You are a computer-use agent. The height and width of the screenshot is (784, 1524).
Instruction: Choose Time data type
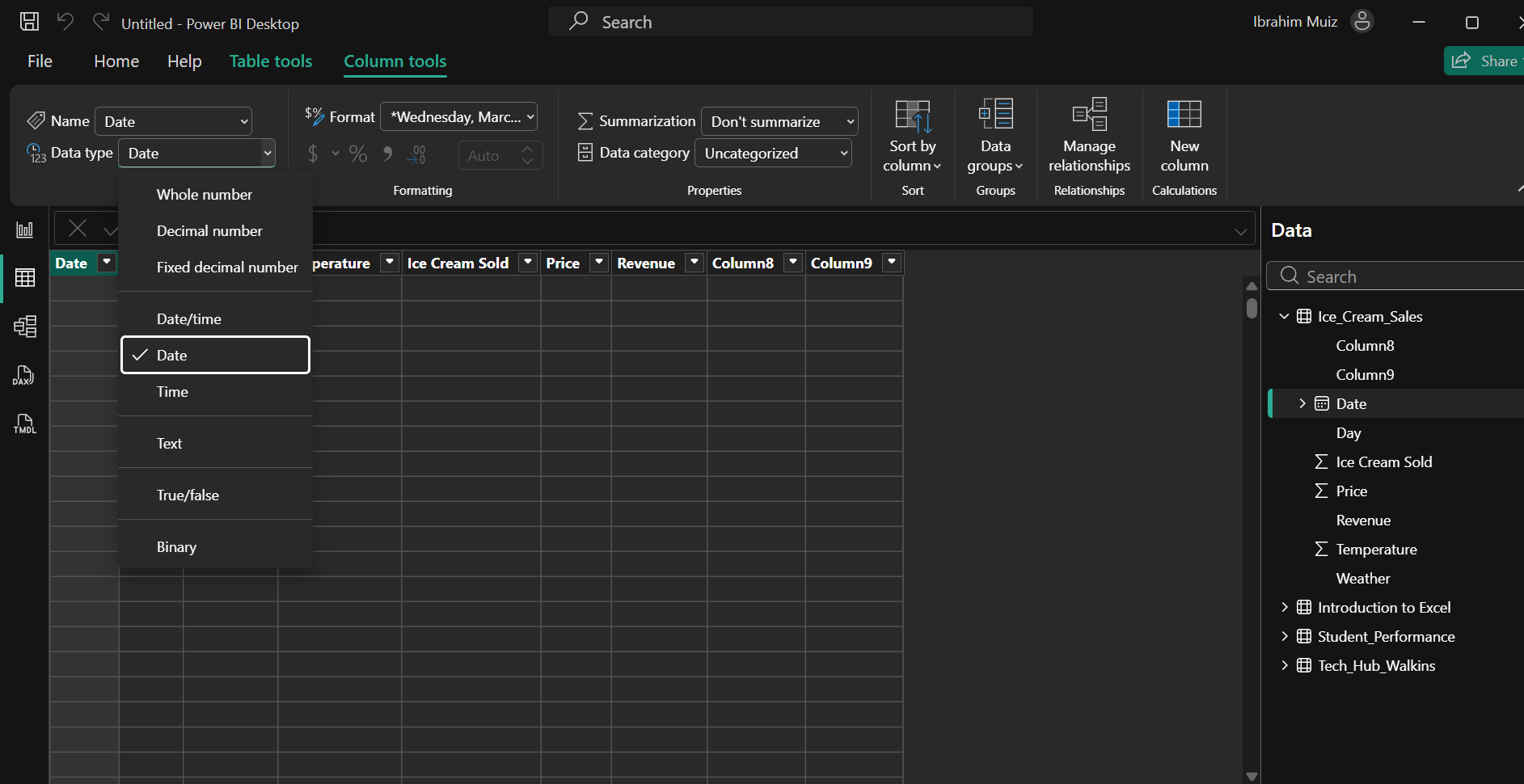pos(215,391)
